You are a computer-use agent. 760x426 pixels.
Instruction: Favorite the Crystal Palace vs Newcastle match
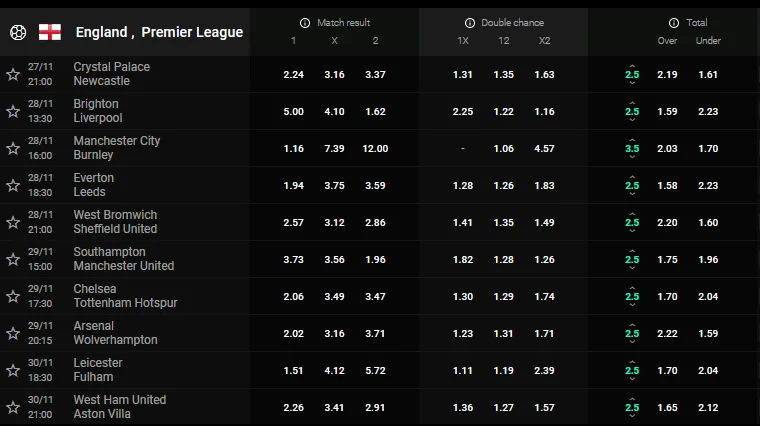(x=13, y=74)
